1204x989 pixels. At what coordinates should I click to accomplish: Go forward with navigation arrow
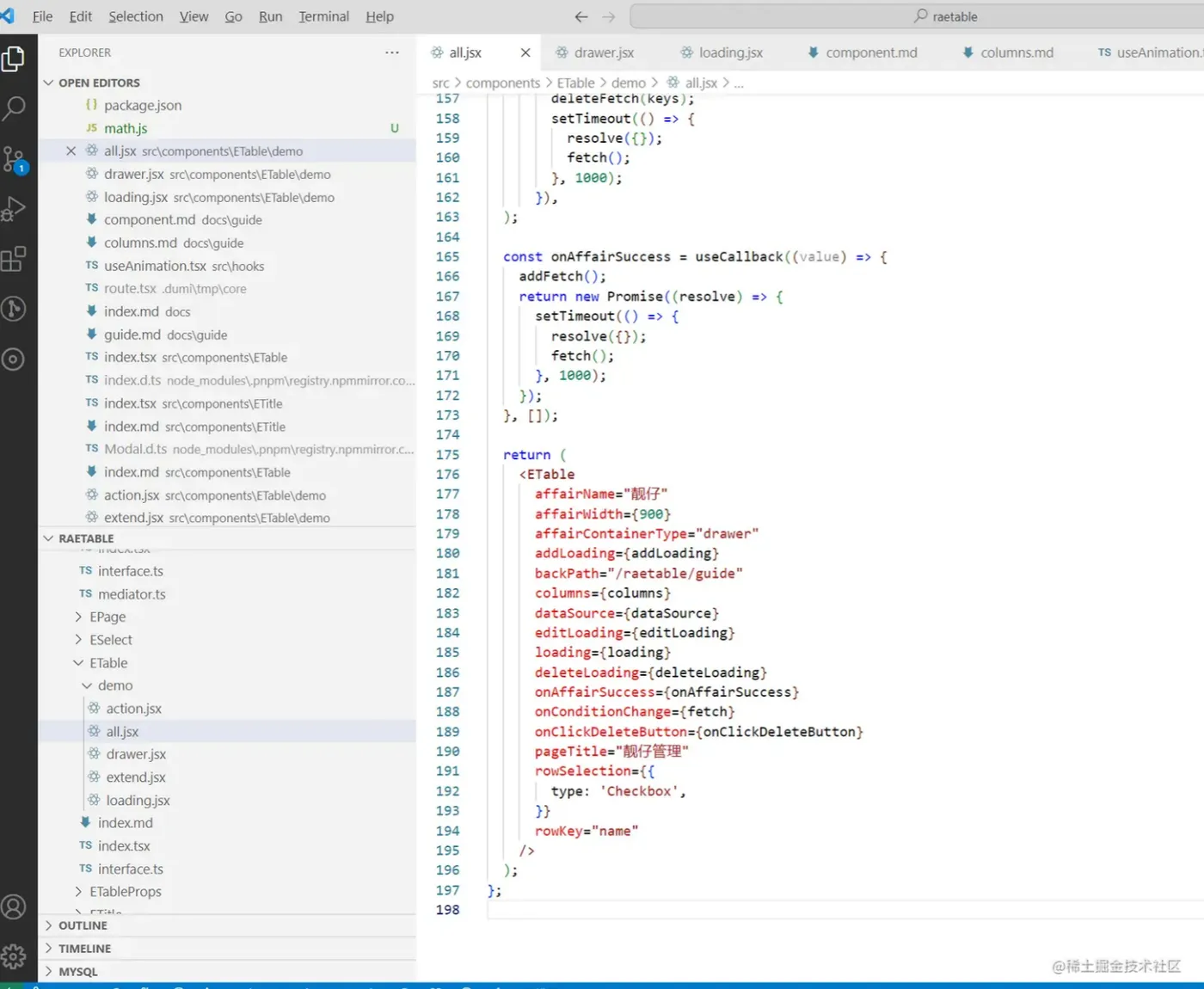coord(609,16)
